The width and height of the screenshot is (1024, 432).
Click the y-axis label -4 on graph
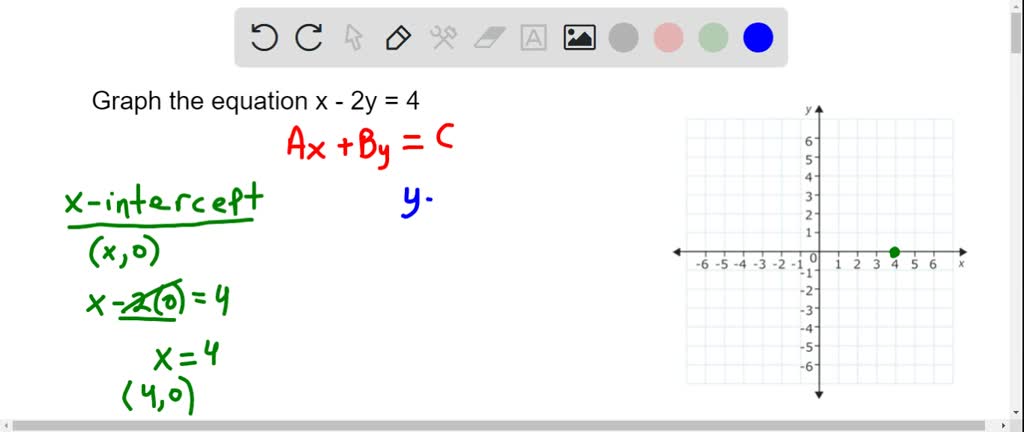point(806,328)
